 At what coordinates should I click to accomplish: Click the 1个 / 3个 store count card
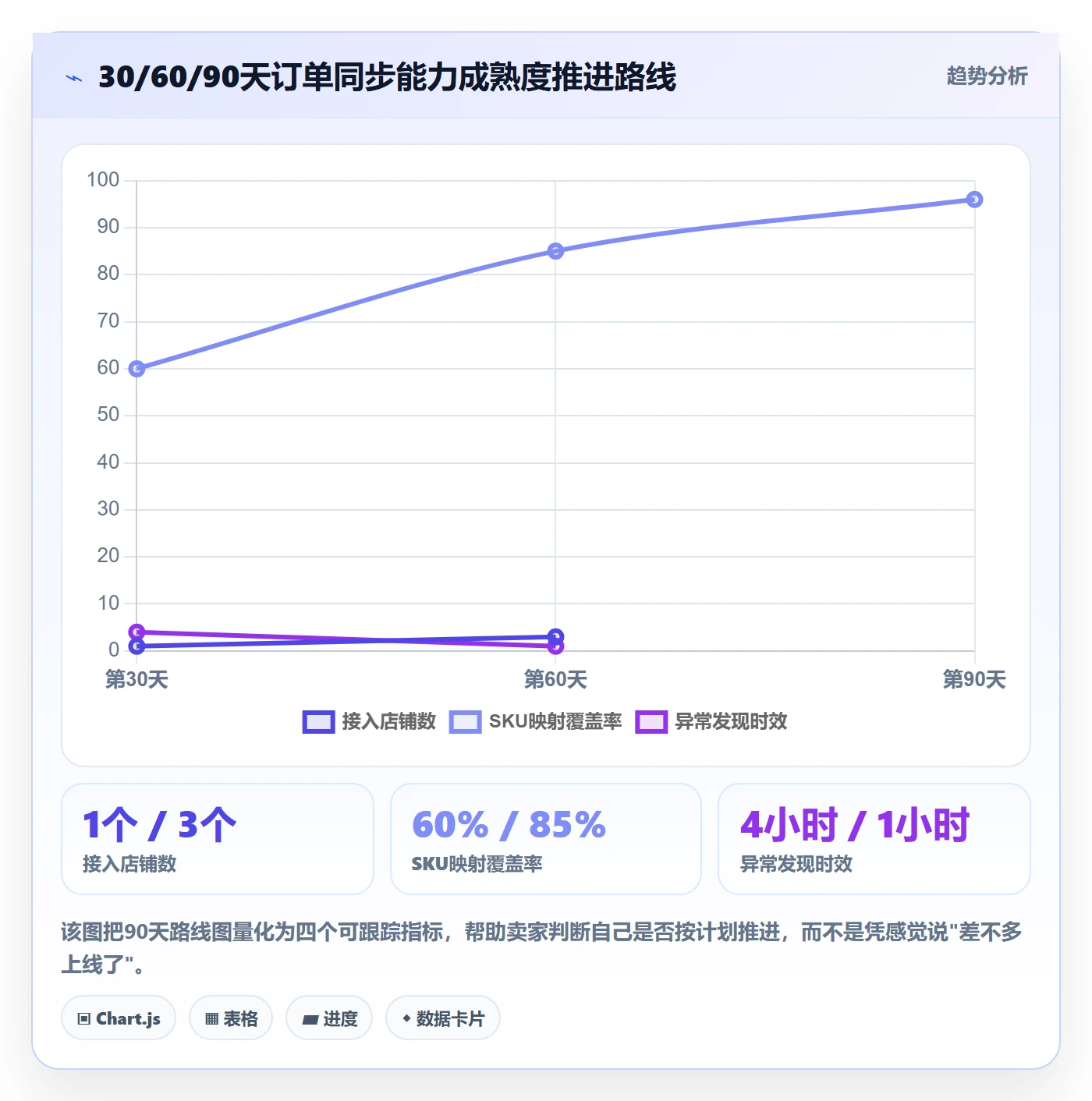[x=218, y=839]
